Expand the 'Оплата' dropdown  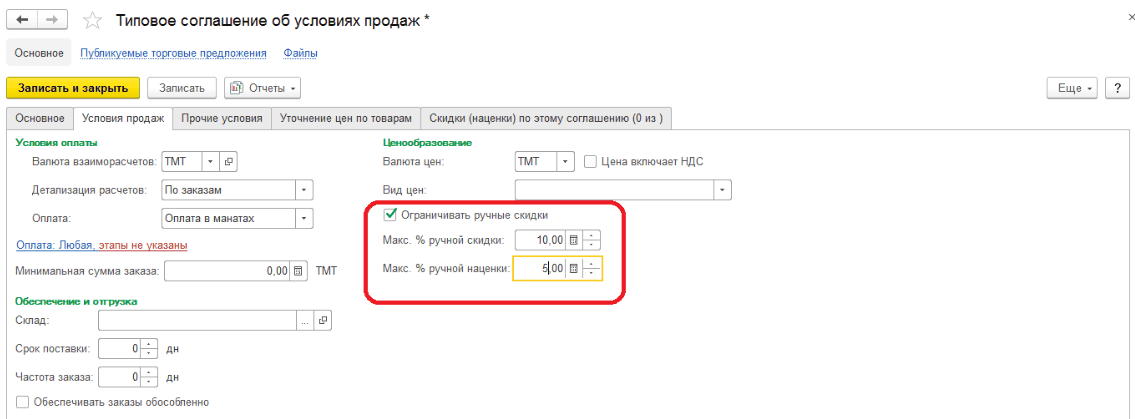[x=304, y=218]
